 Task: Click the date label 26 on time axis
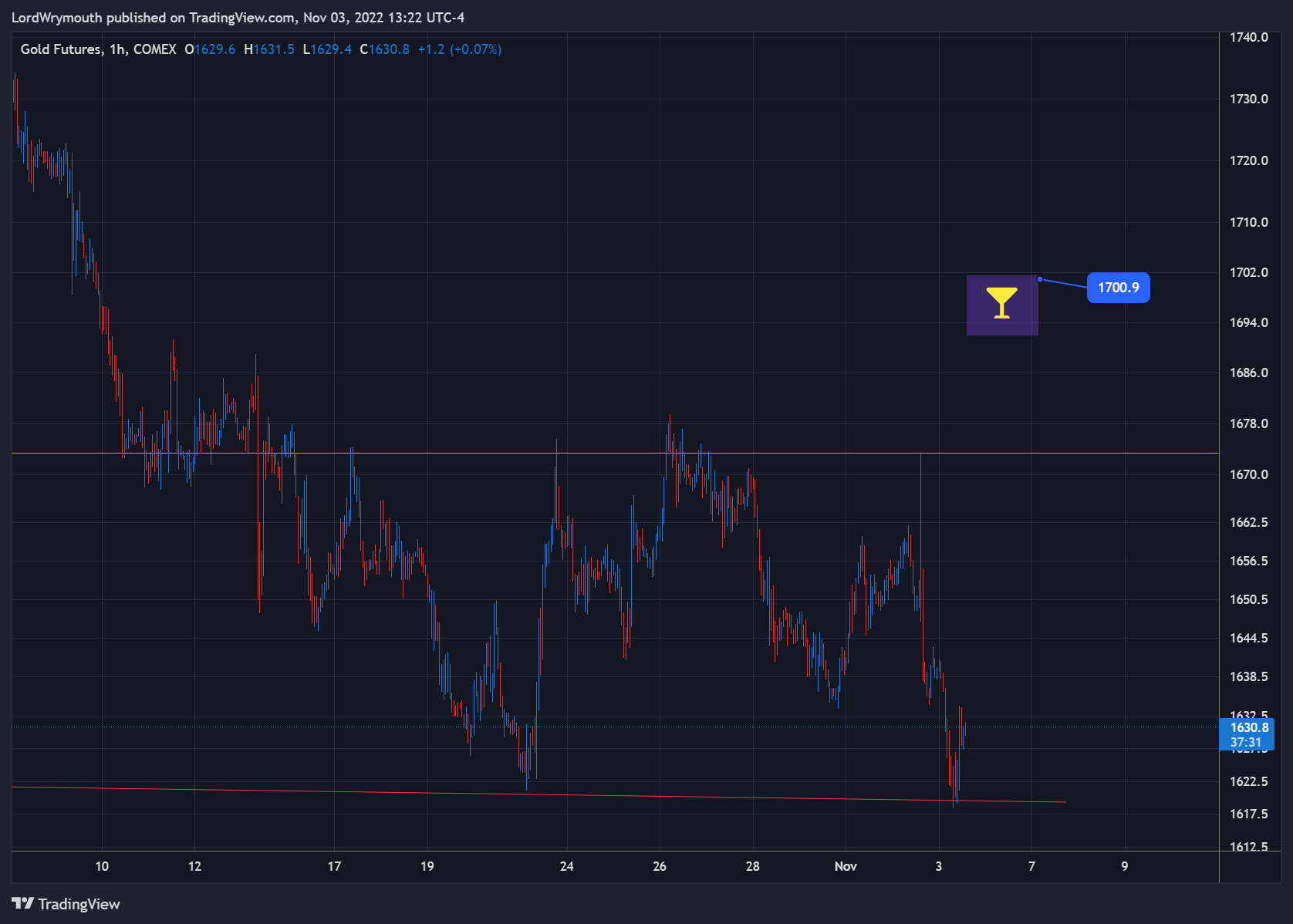[660, 866]
